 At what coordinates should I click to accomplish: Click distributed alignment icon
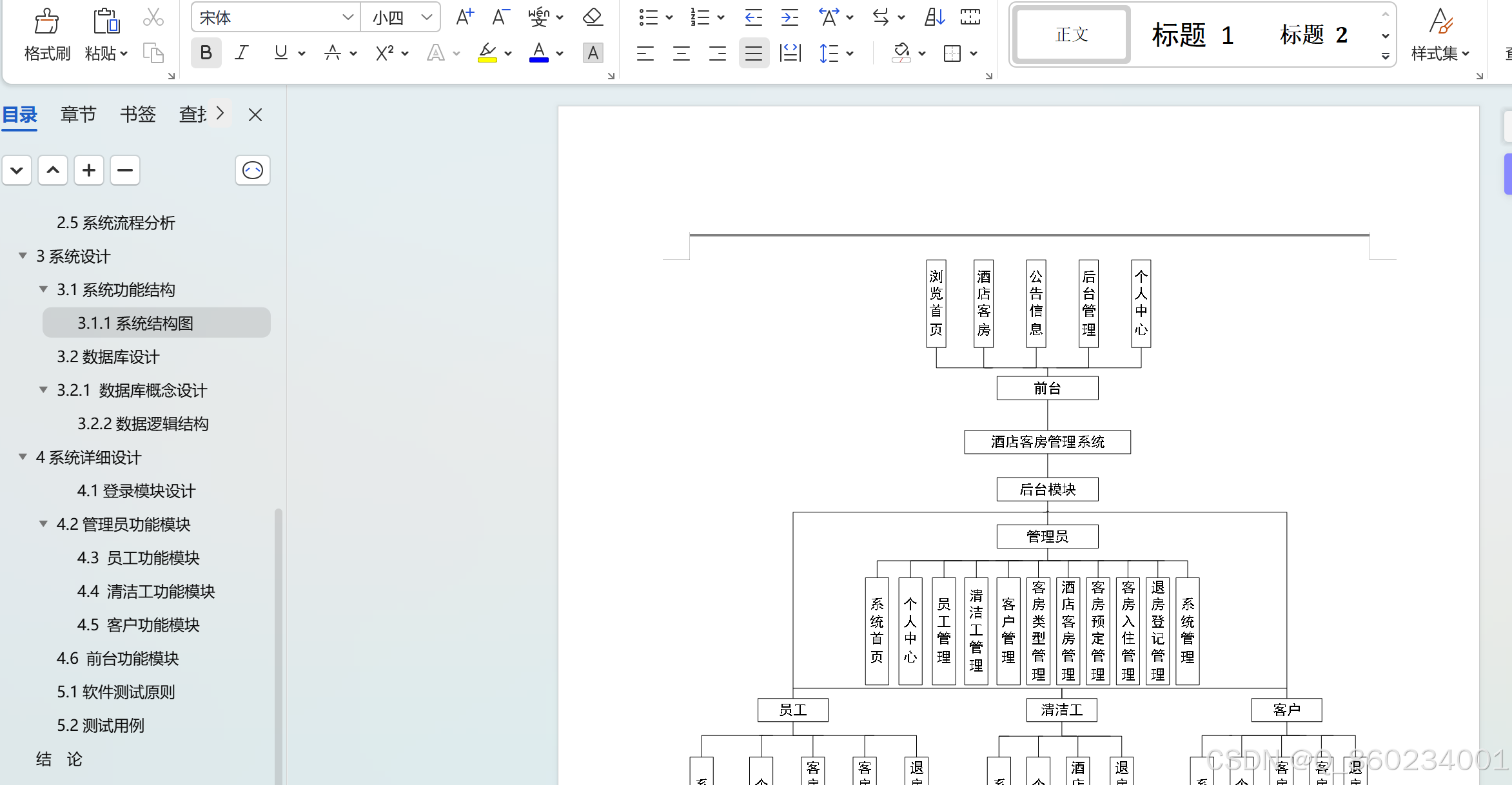(x=790, y=53)
